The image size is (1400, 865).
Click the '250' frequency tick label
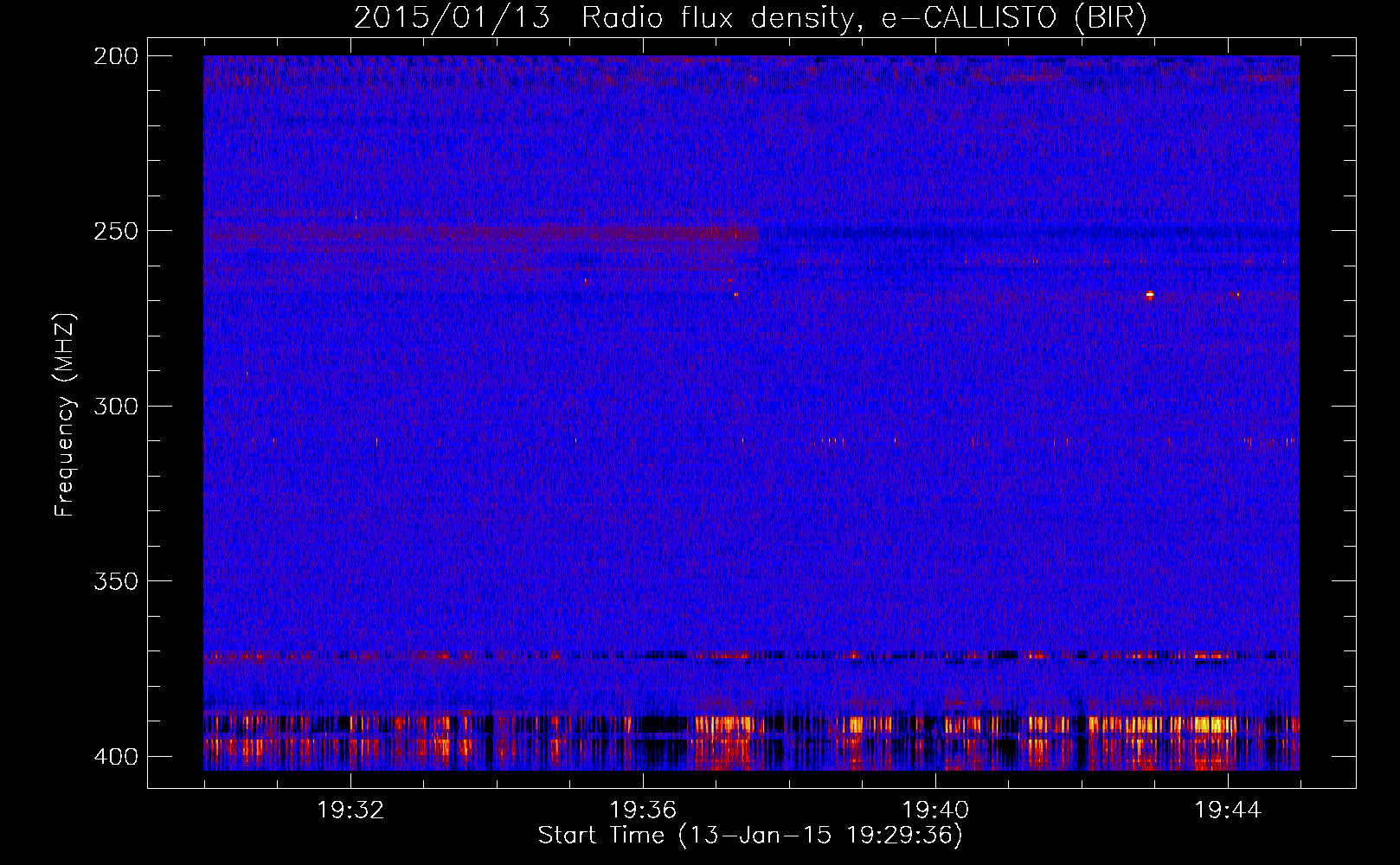pos(116,231)
